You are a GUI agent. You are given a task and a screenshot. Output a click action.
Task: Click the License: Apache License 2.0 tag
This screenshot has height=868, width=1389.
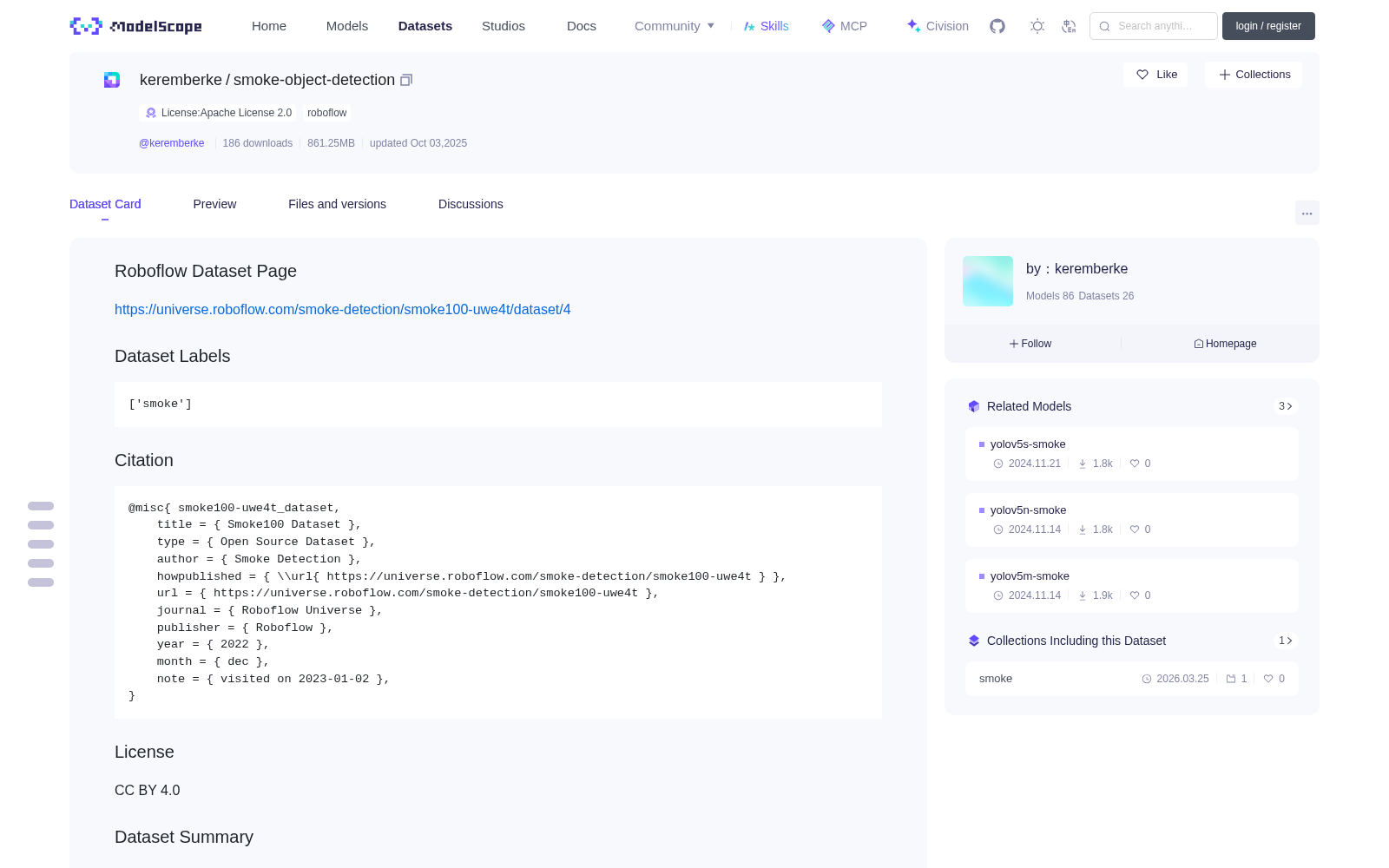click(x=218, y=113)
